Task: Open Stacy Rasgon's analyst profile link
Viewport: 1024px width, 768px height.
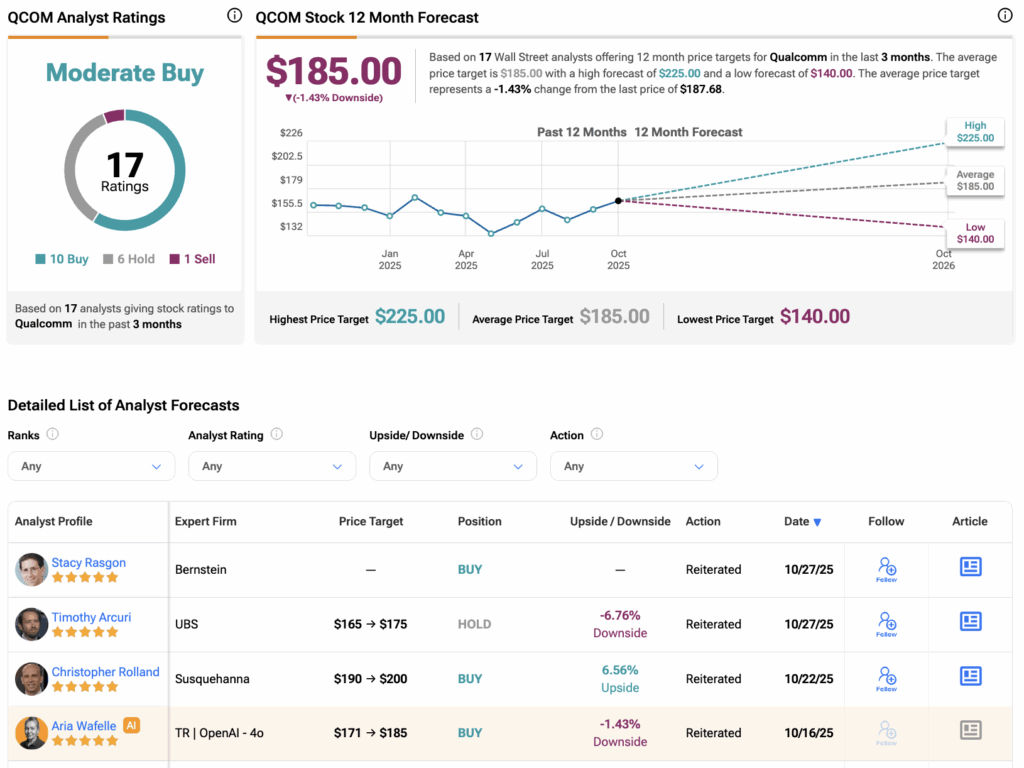Action: [88, 563]
